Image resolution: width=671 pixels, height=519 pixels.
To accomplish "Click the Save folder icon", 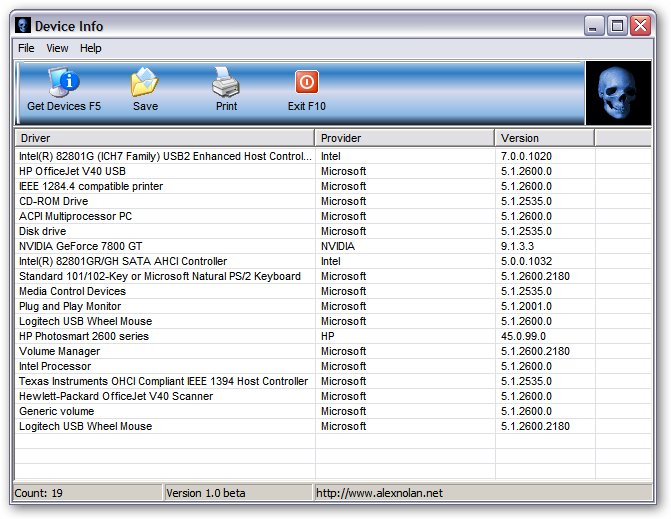I will (x=145, y=81).
